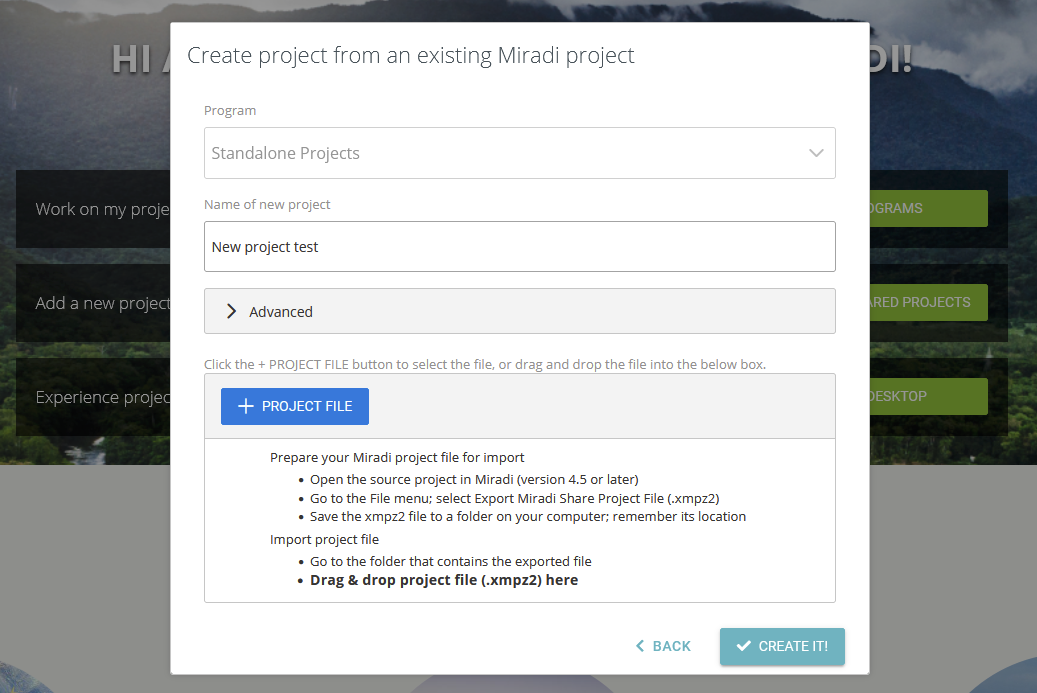Select the "Work on my projects" row
1037x693 pixels.
click(95, 209)
